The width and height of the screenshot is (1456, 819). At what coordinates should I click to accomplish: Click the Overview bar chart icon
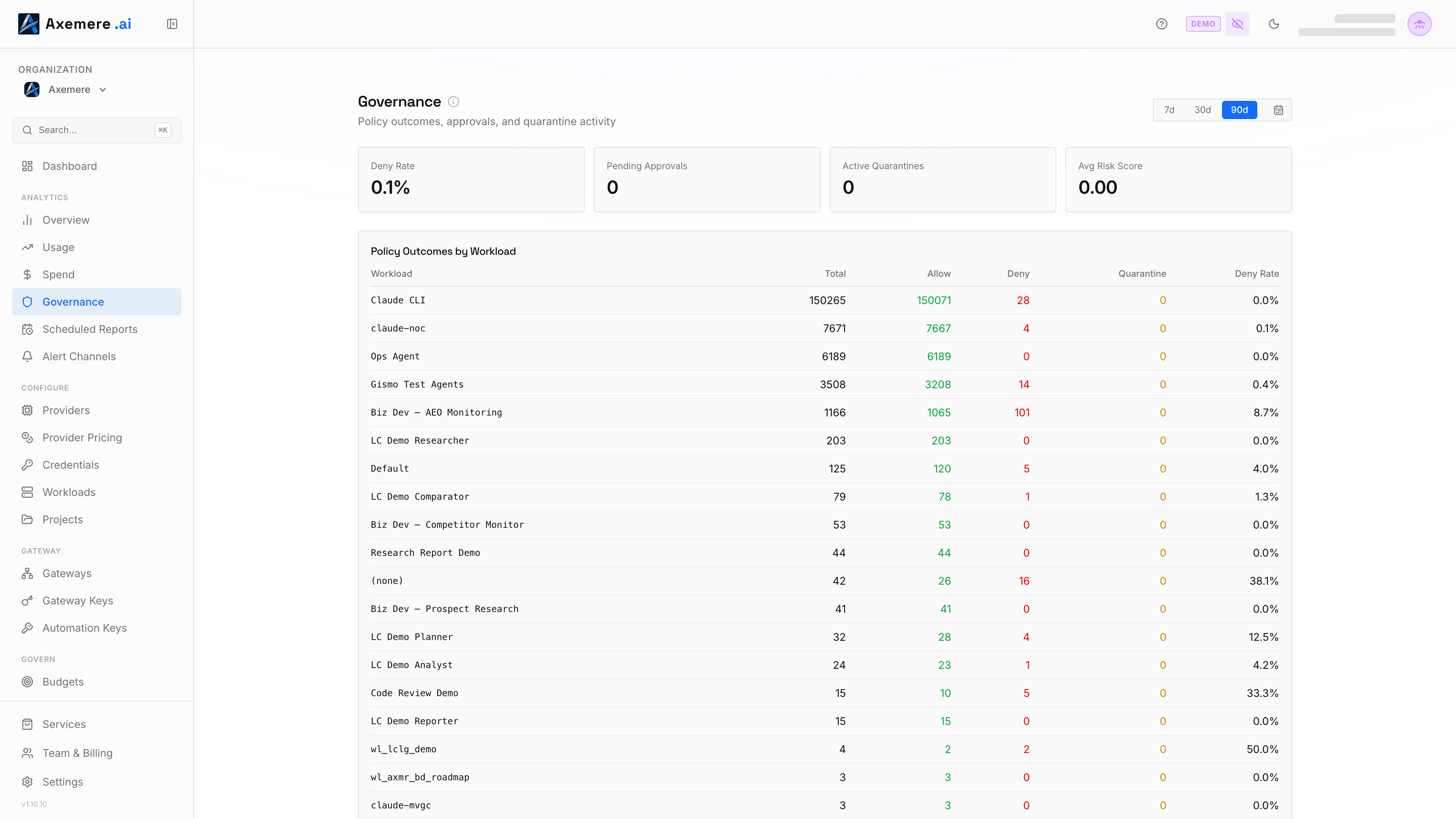[27, 220]
